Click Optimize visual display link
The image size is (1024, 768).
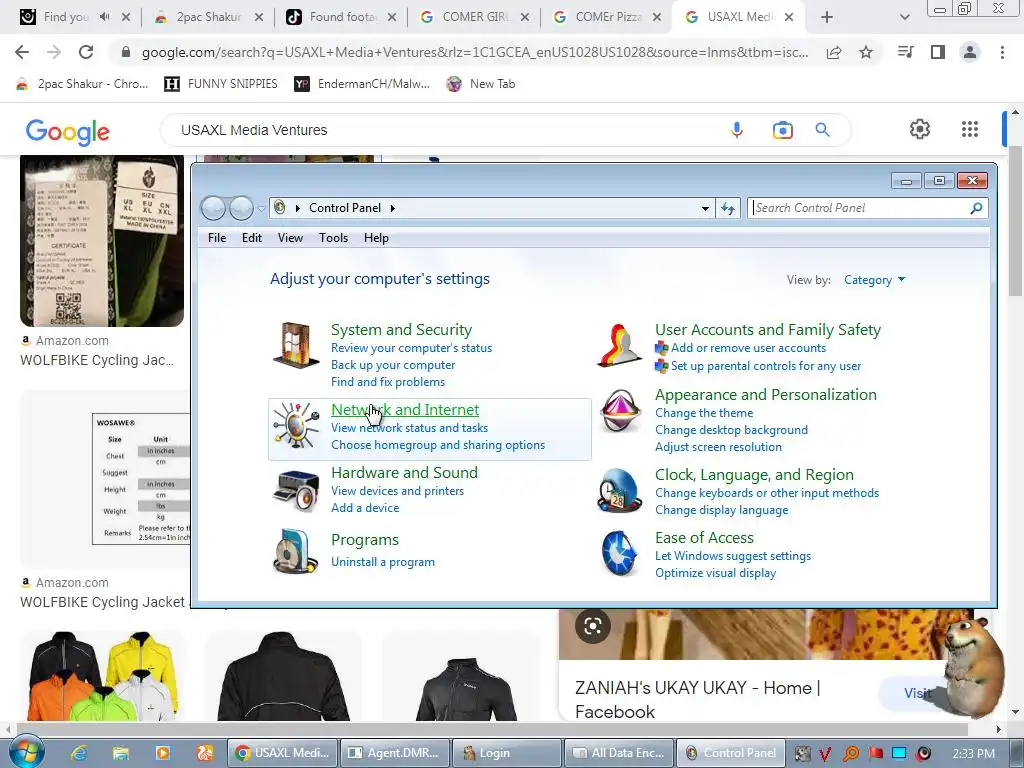click(x=716, y=573)
